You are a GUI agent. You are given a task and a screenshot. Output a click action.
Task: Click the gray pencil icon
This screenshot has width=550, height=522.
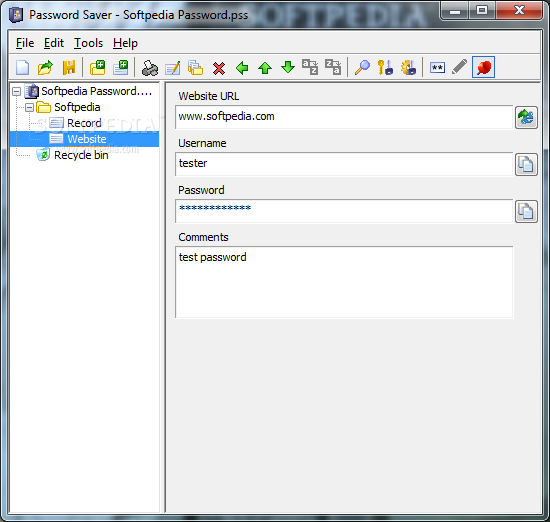(x=460, y=67)
